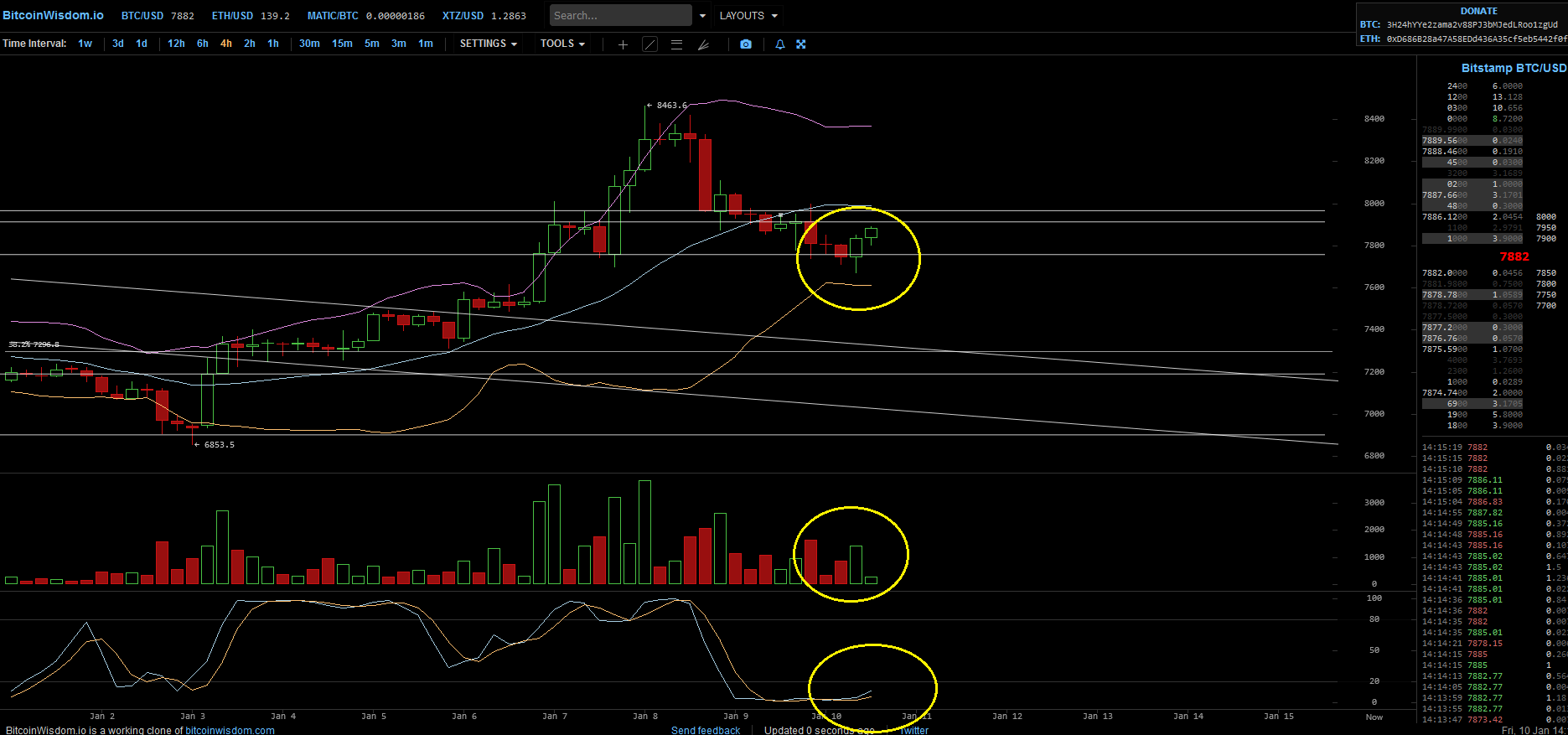The width and height of the screenshot is (1568, 735).
Task: Set time interval to 3d
Action: (118, 44)
